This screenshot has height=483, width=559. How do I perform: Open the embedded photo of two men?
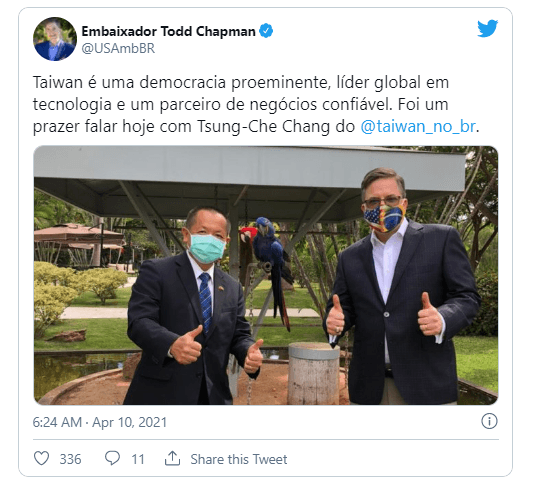pyautogui.click(x=266, y=275)
